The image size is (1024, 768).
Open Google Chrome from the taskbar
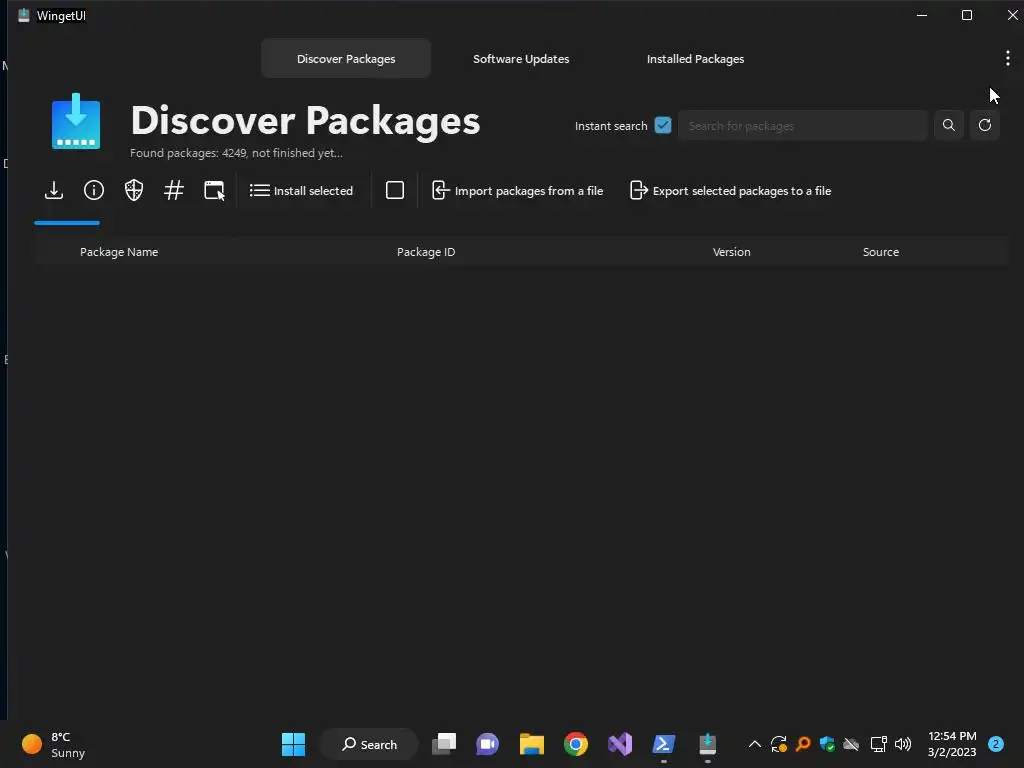576,744
